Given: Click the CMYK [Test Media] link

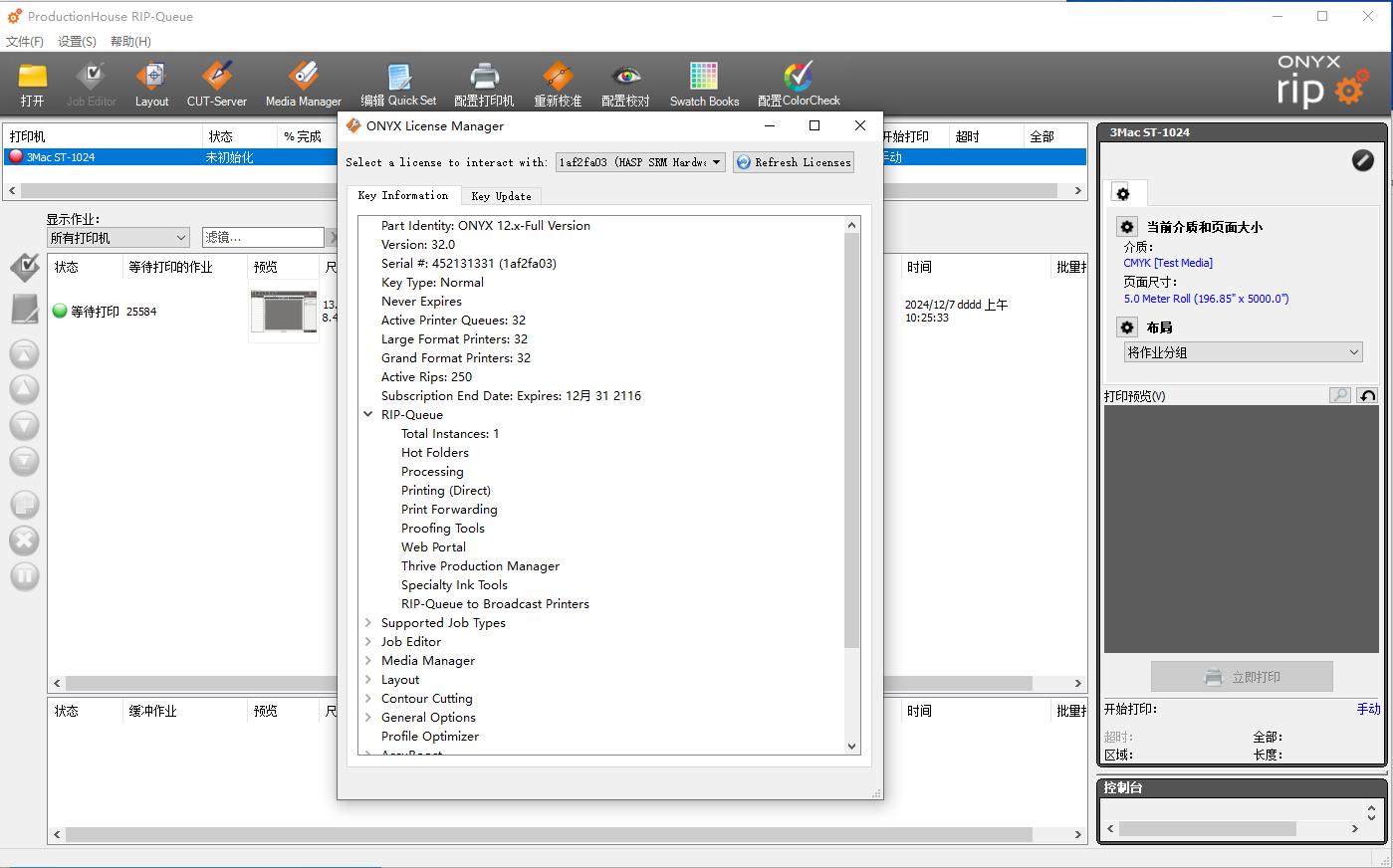Looking at the screenshot, I should 1168,263.
